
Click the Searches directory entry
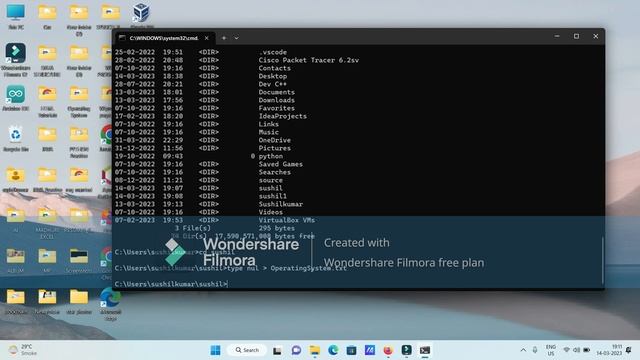[275, 172]
